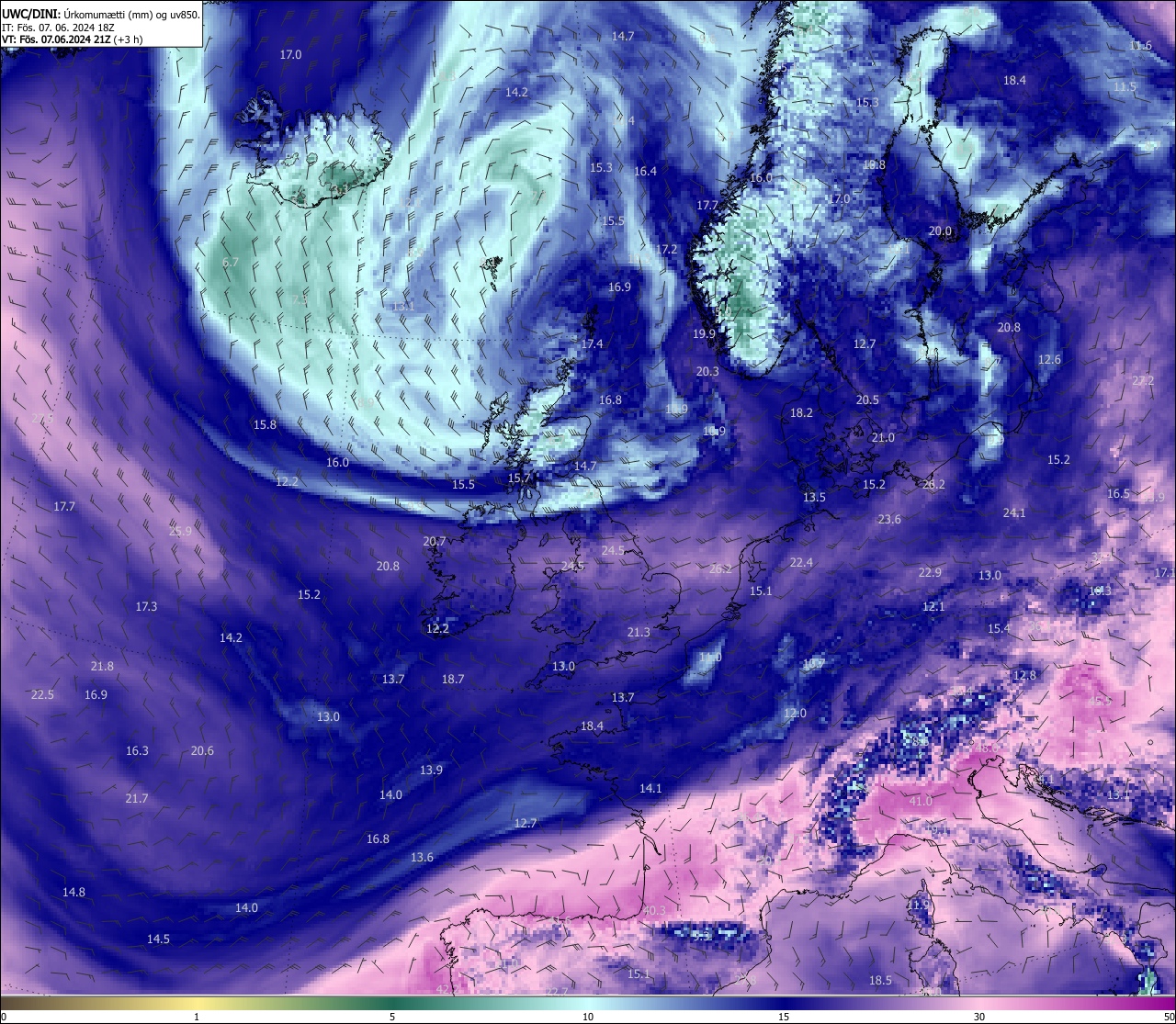
Task: Click the map value 18.2
Action: (801, 412)
